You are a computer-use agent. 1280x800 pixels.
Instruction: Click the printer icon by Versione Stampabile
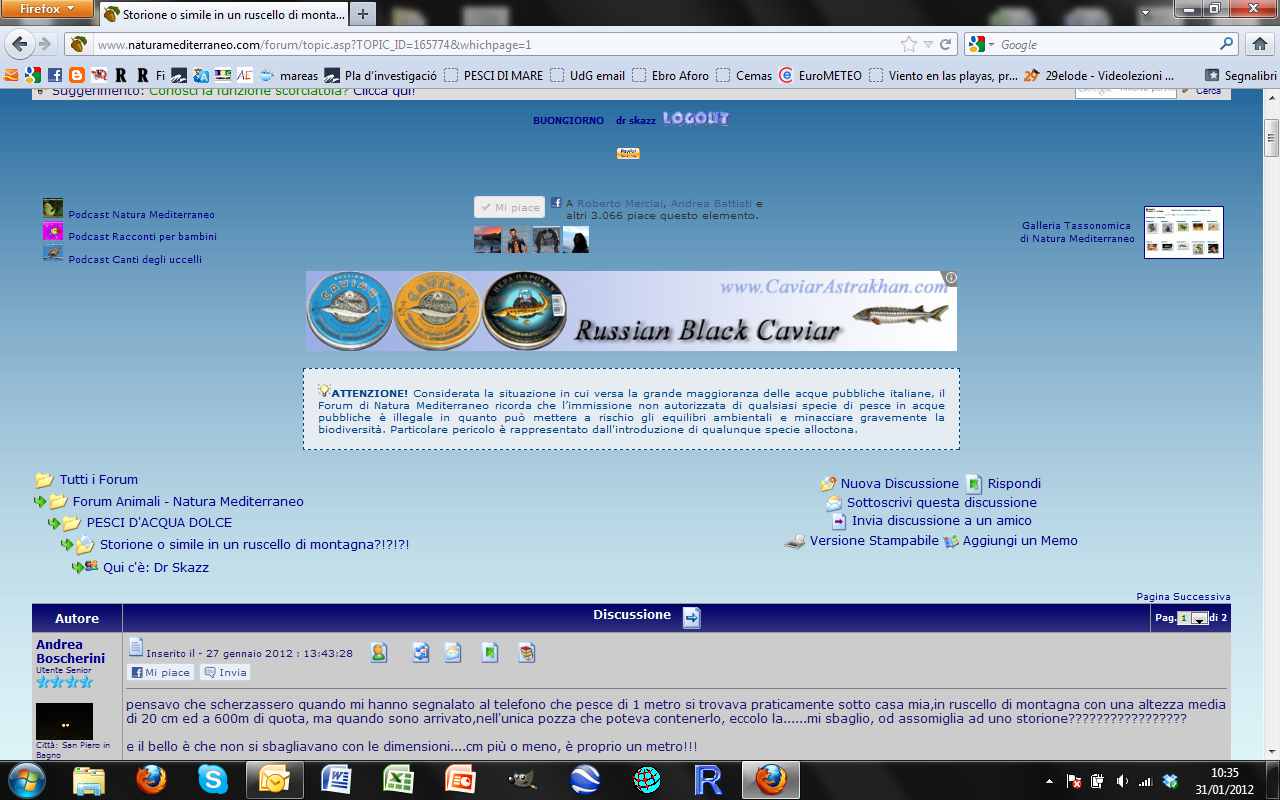point(795,541)
